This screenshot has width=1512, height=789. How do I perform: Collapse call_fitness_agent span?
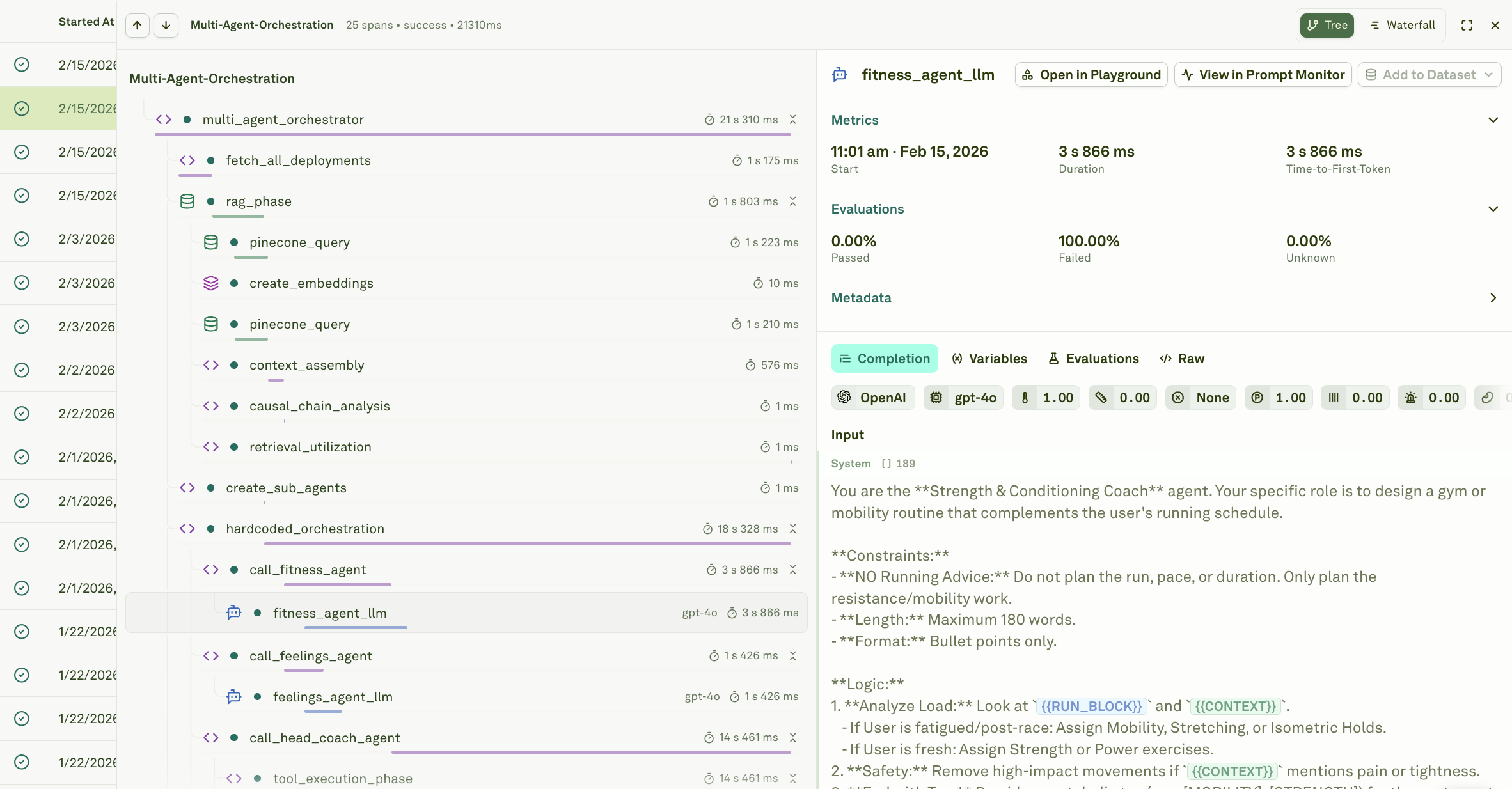pyautogui.click(x=793, y=570)
